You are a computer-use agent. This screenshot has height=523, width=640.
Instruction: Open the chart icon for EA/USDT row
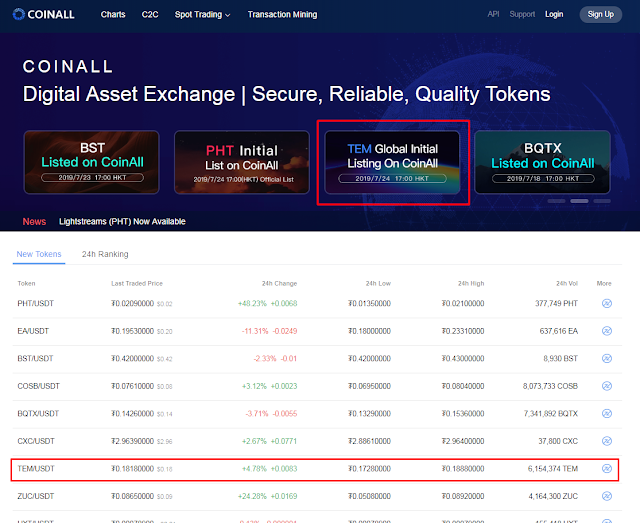pyautogui.click(x=607, y=331)
